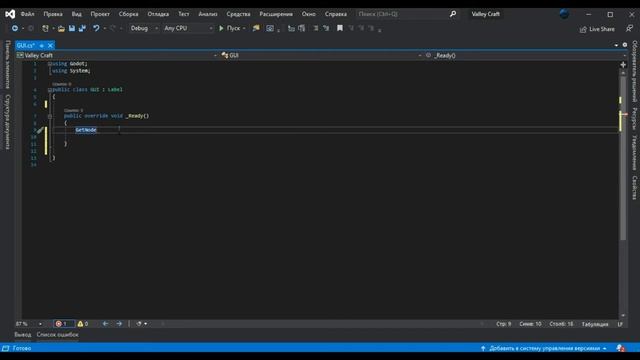Click the user account avatar
Image resolution: width=640 pixels, height=360 pixels.
click(x=564, y=14)
